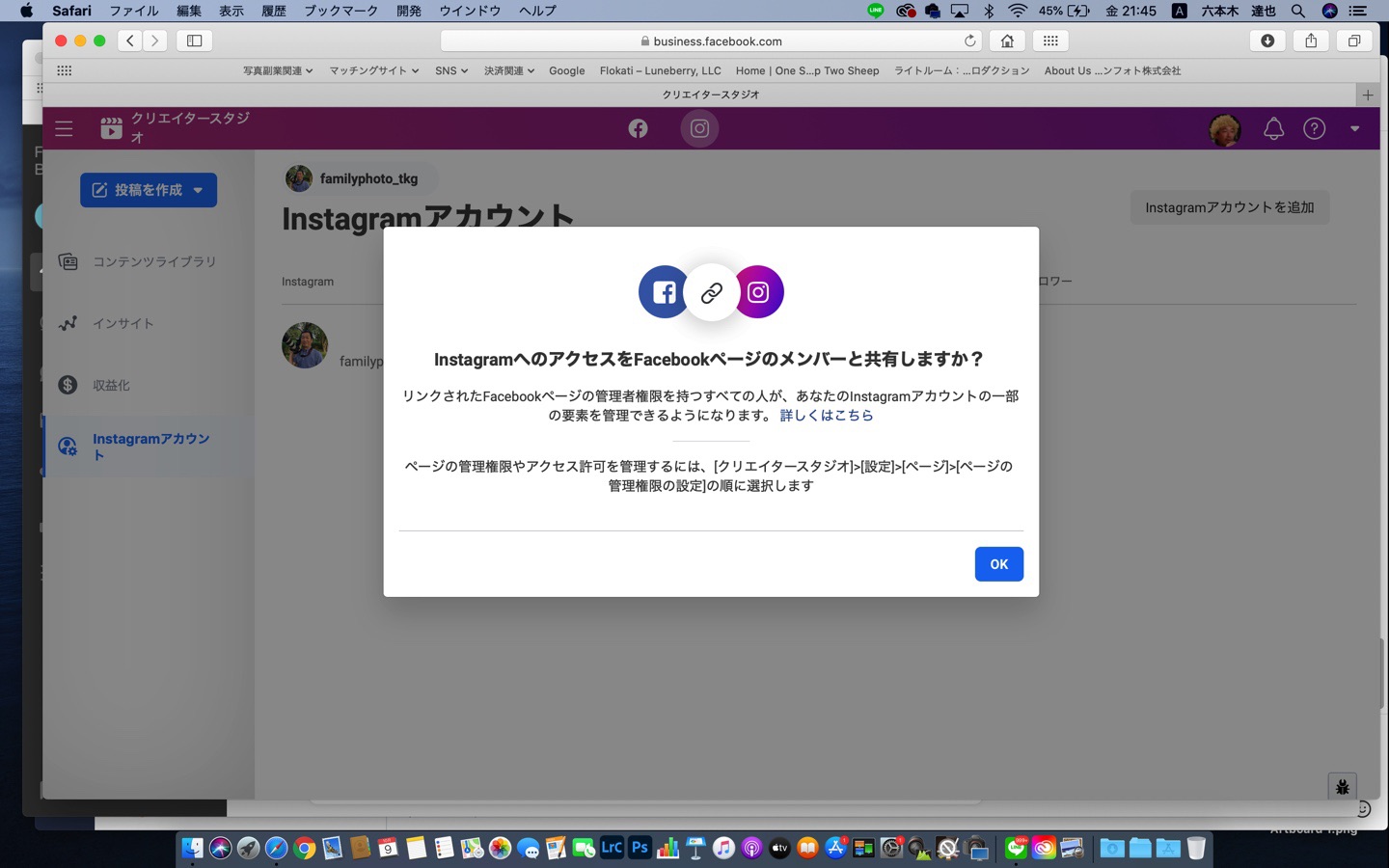This screenshot has width=1389, height=868.
Task: Open the Home | One S...p Two Sheep bookmark
Action: (807, 70)
